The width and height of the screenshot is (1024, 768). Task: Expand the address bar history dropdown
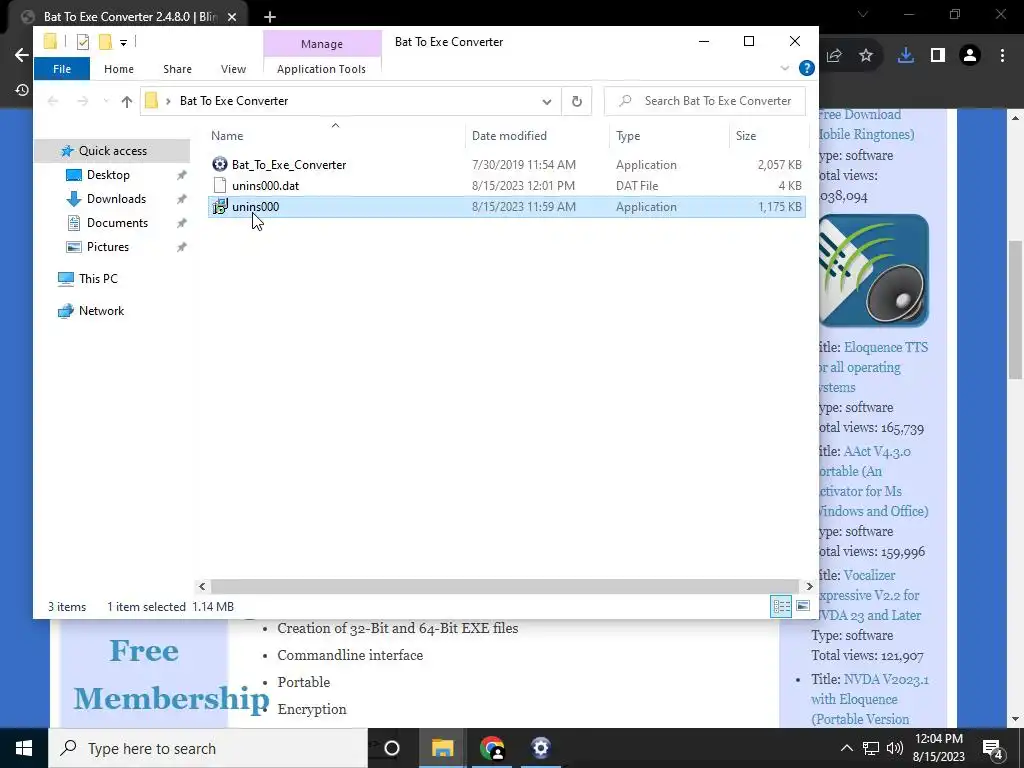pyautogui.click(x=547, y=101)
